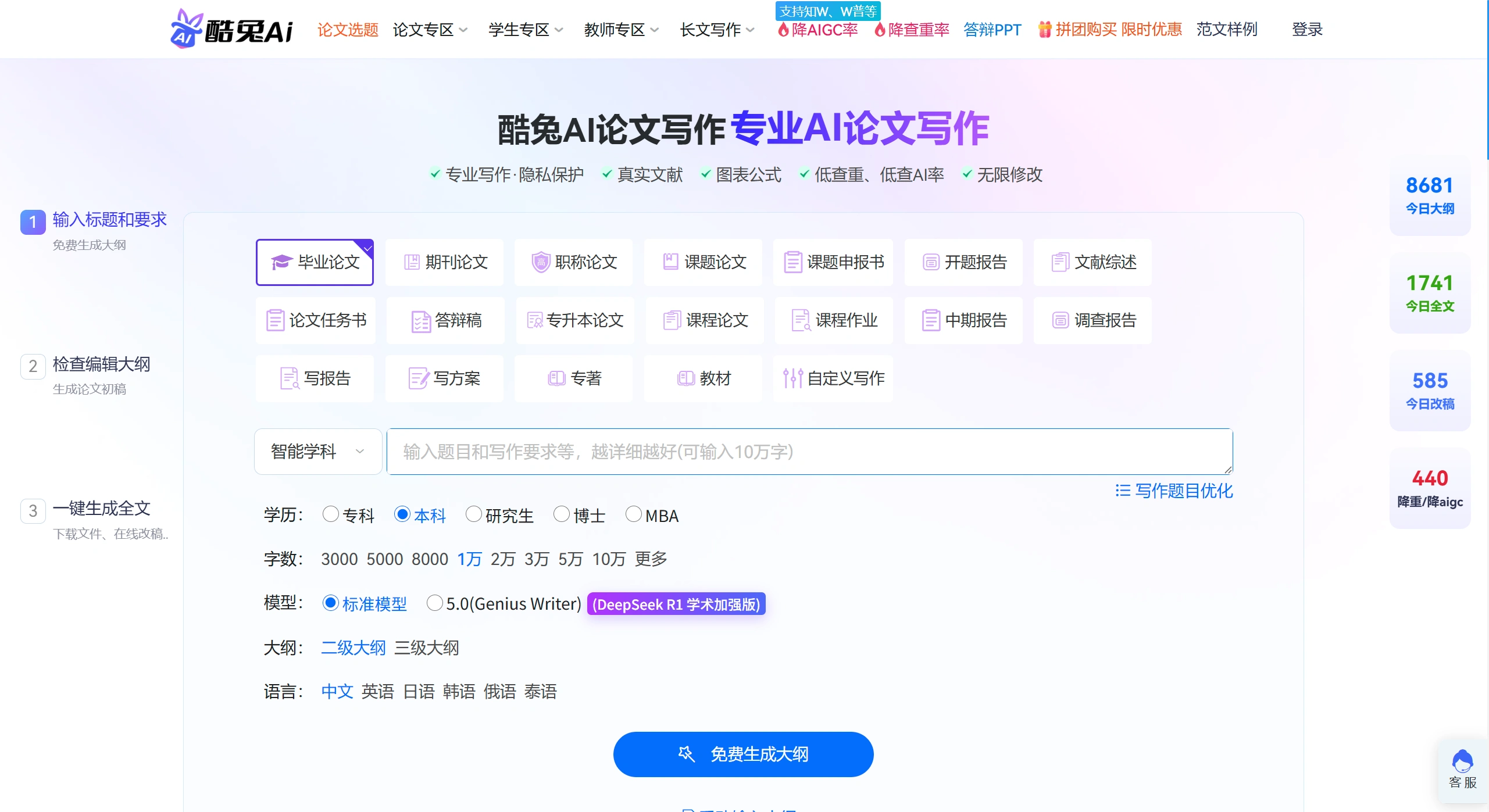The height and width of the screenshot is (812, 1489).
Task: Navigate to 范文样例 page
Action: click(1226, 30)
